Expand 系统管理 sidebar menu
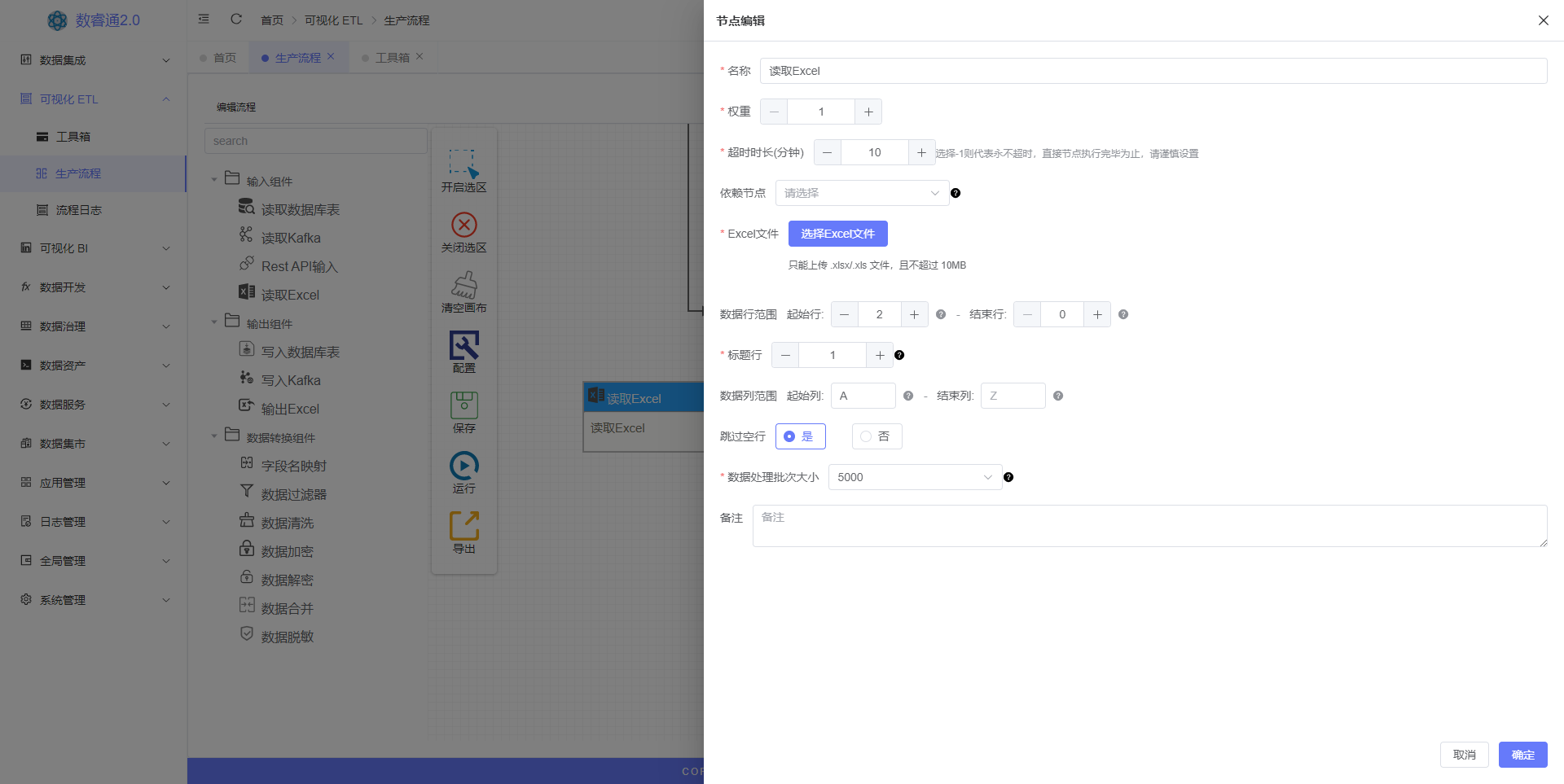Screen dimensions: 1564x784 point(94,599)
